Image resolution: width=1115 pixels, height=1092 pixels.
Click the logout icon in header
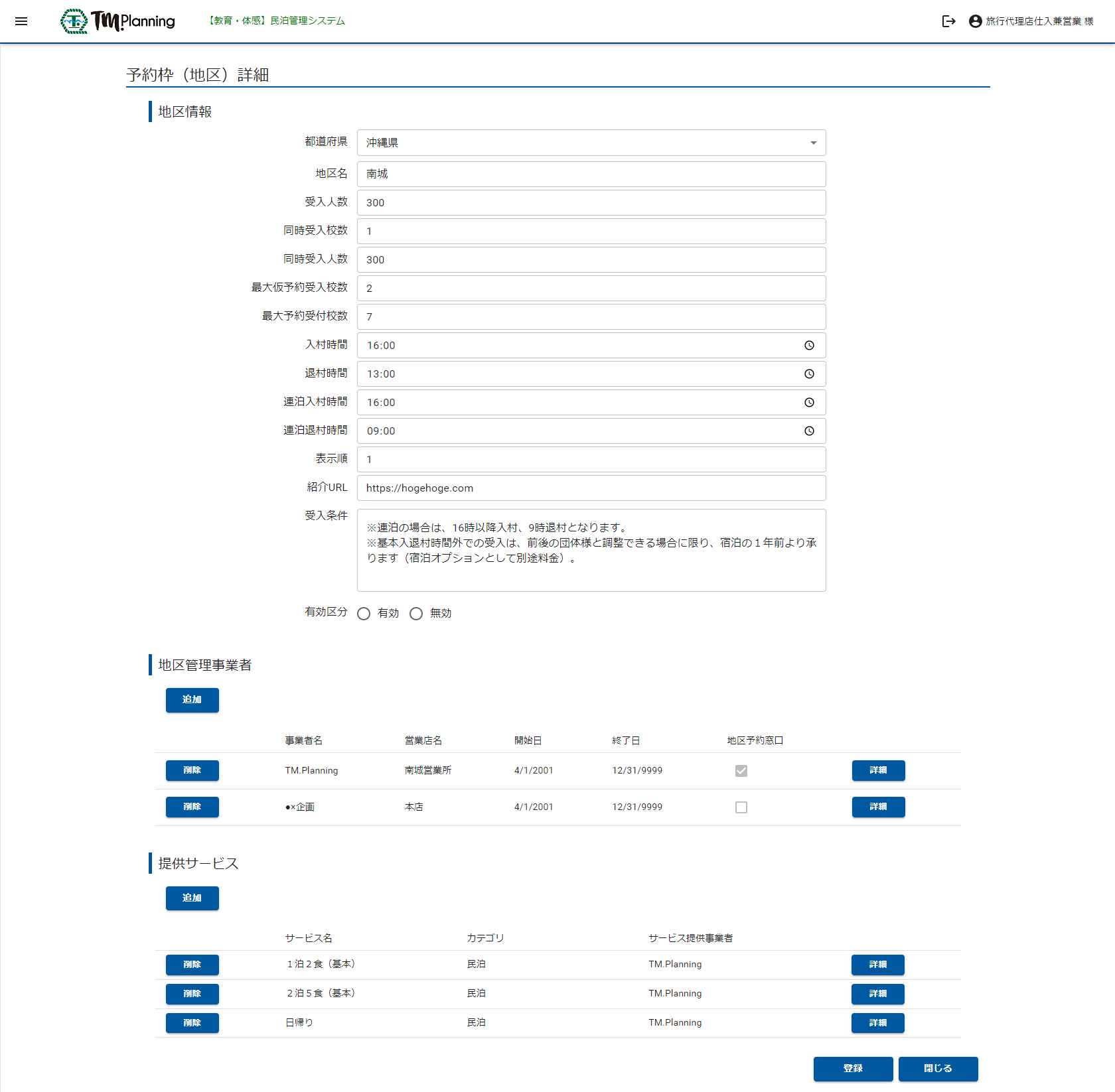[x=948, y=21]
